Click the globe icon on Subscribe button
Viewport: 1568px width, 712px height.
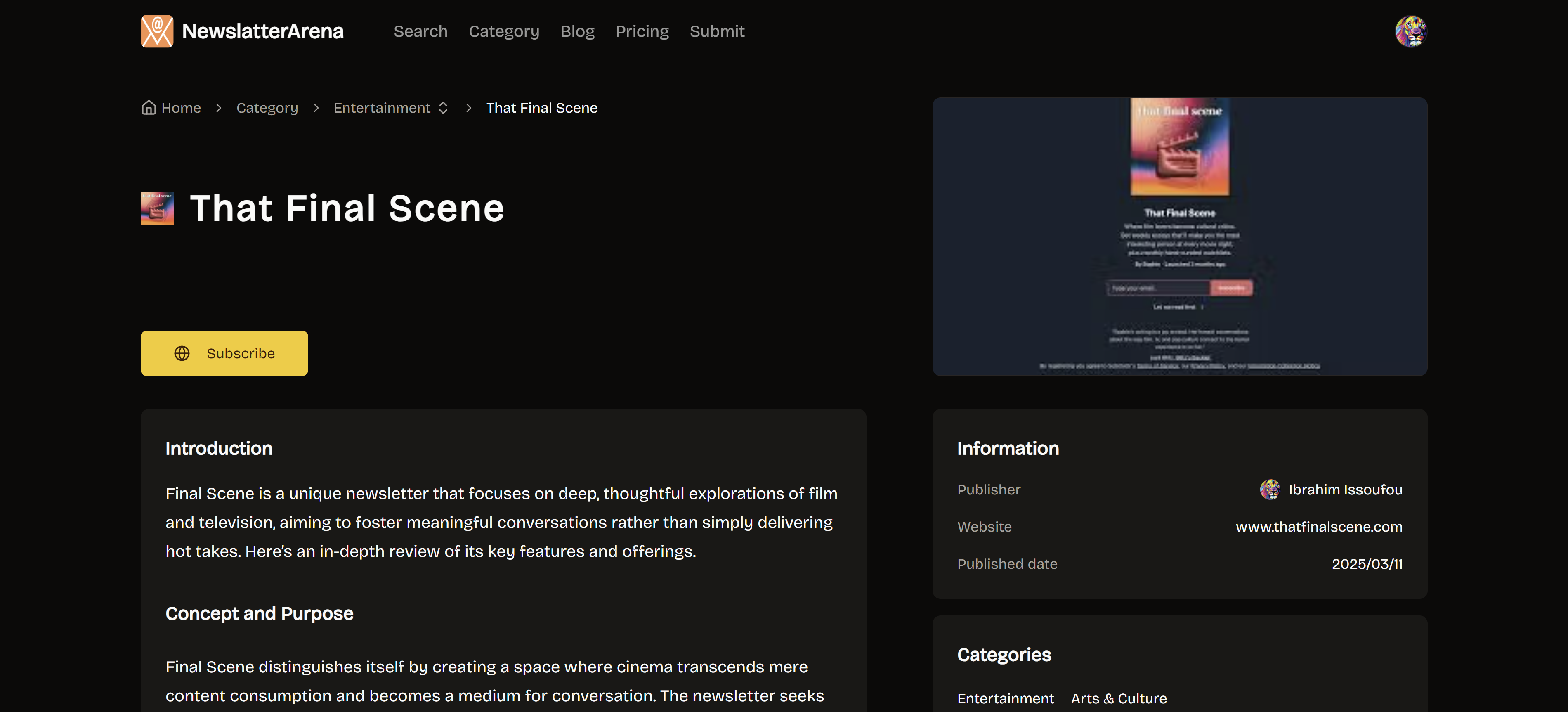tap(182, 353)
